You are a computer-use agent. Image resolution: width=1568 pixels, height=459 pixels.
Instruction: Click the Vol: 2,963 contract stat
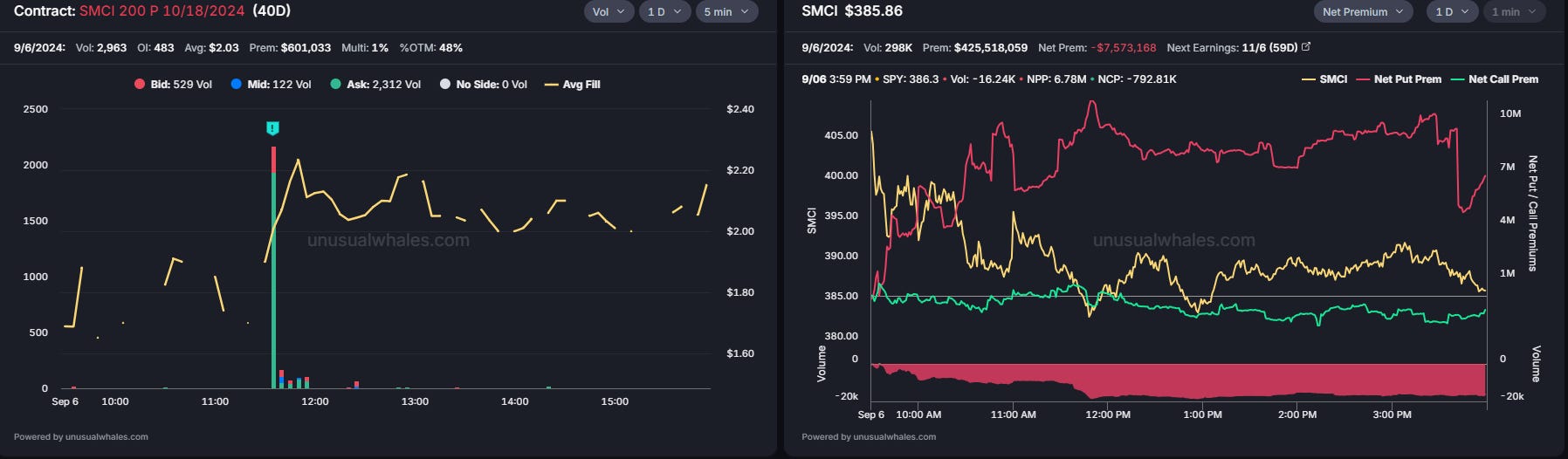click(101, 48)
